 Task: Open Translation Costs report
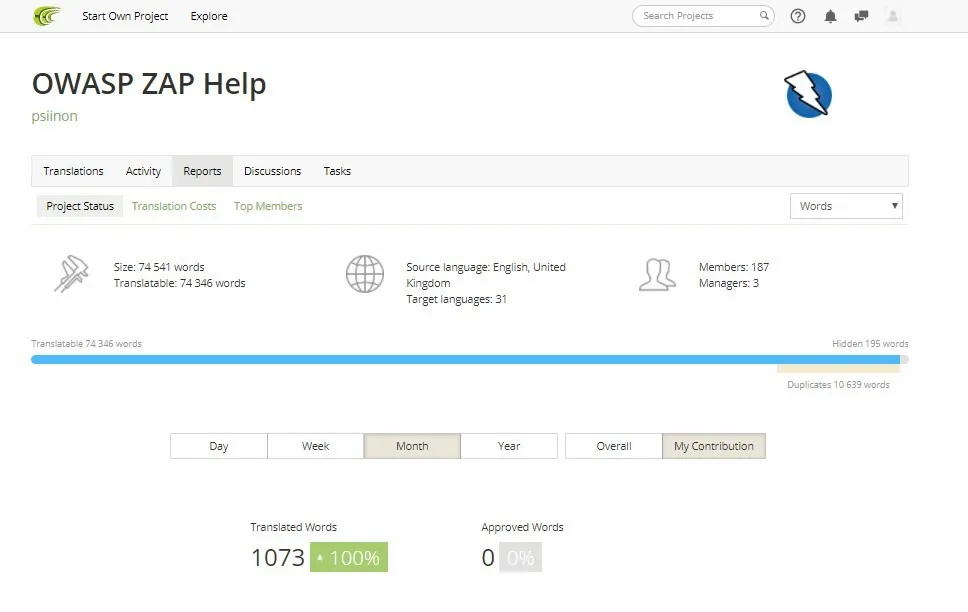click(173, 206)
